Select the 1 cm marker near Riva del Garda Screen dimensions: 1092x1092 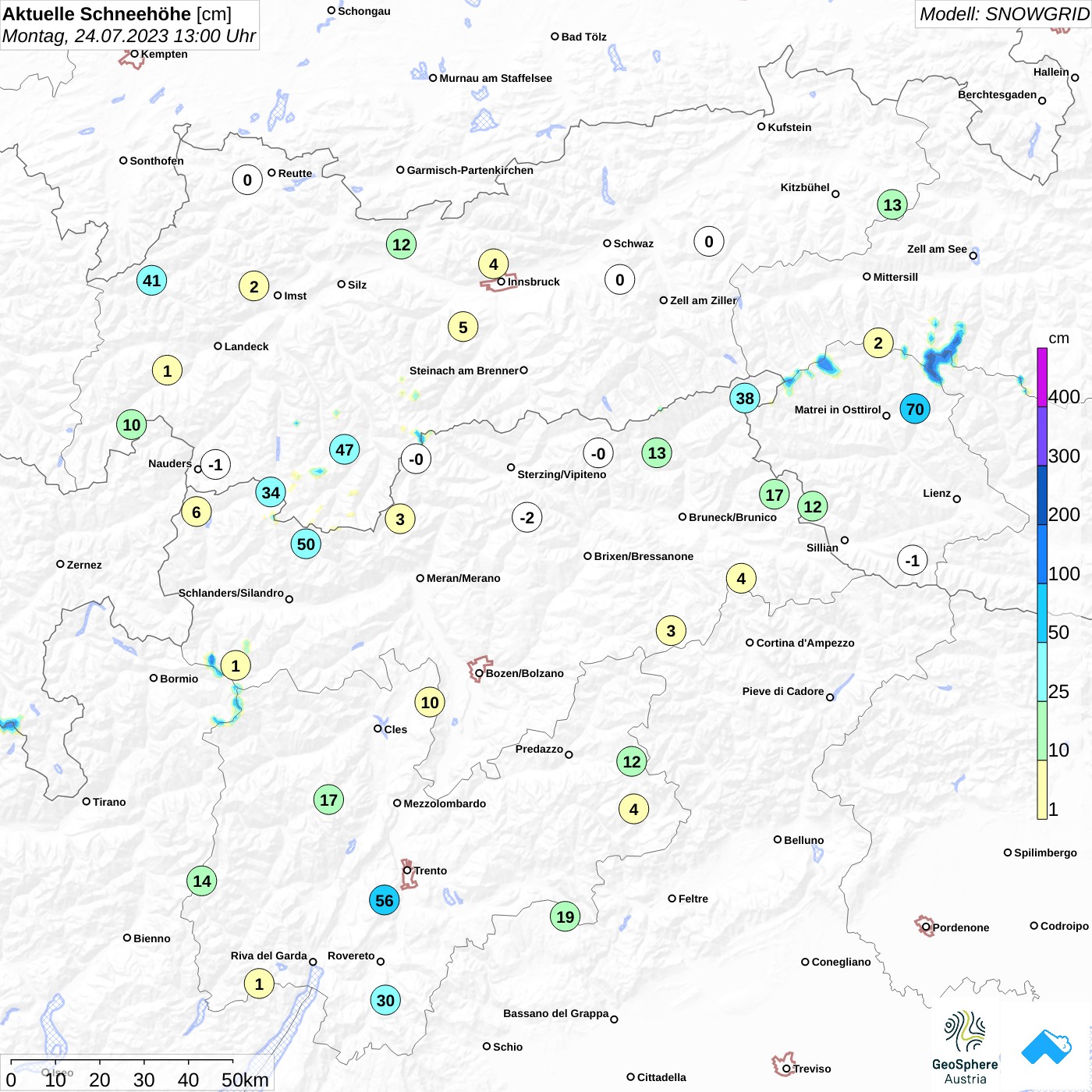(260, 984)
